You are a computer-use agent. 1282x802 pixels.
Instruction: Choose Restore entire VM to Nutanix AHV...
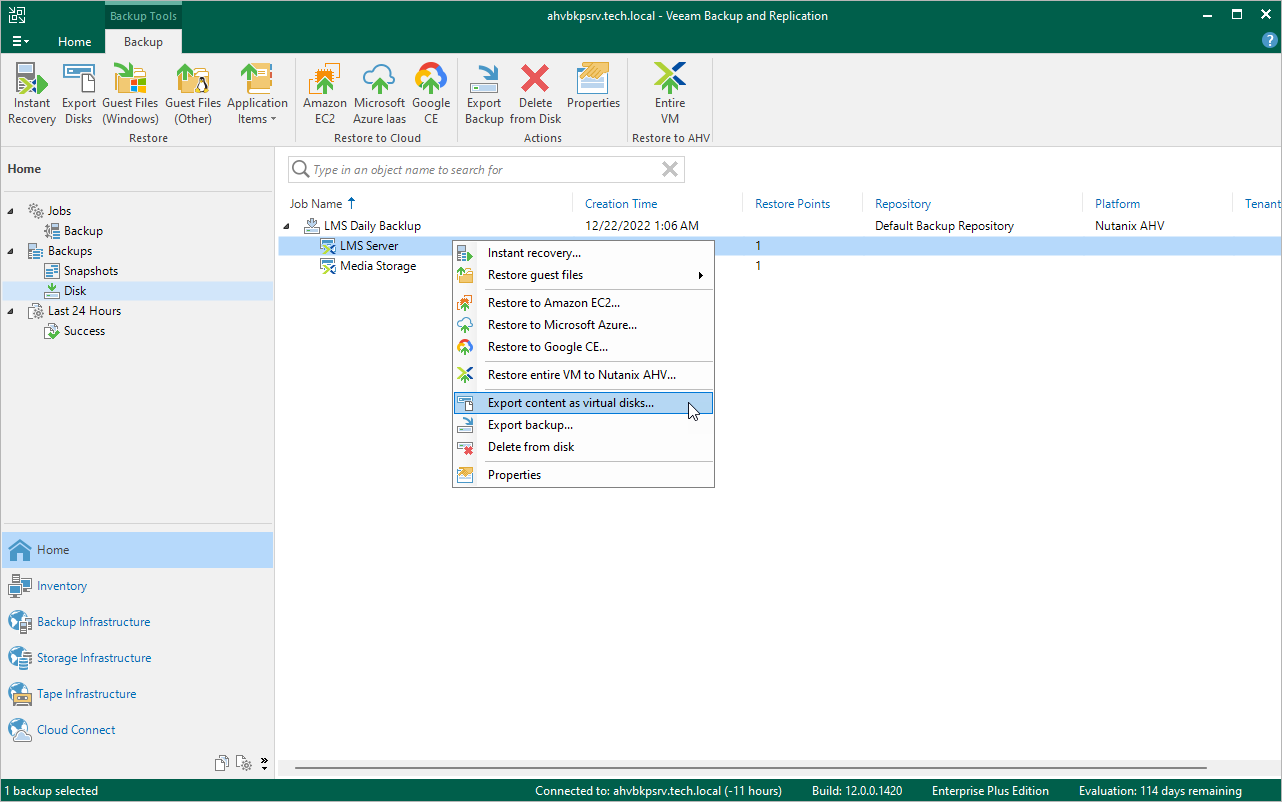tap(584, 375)
